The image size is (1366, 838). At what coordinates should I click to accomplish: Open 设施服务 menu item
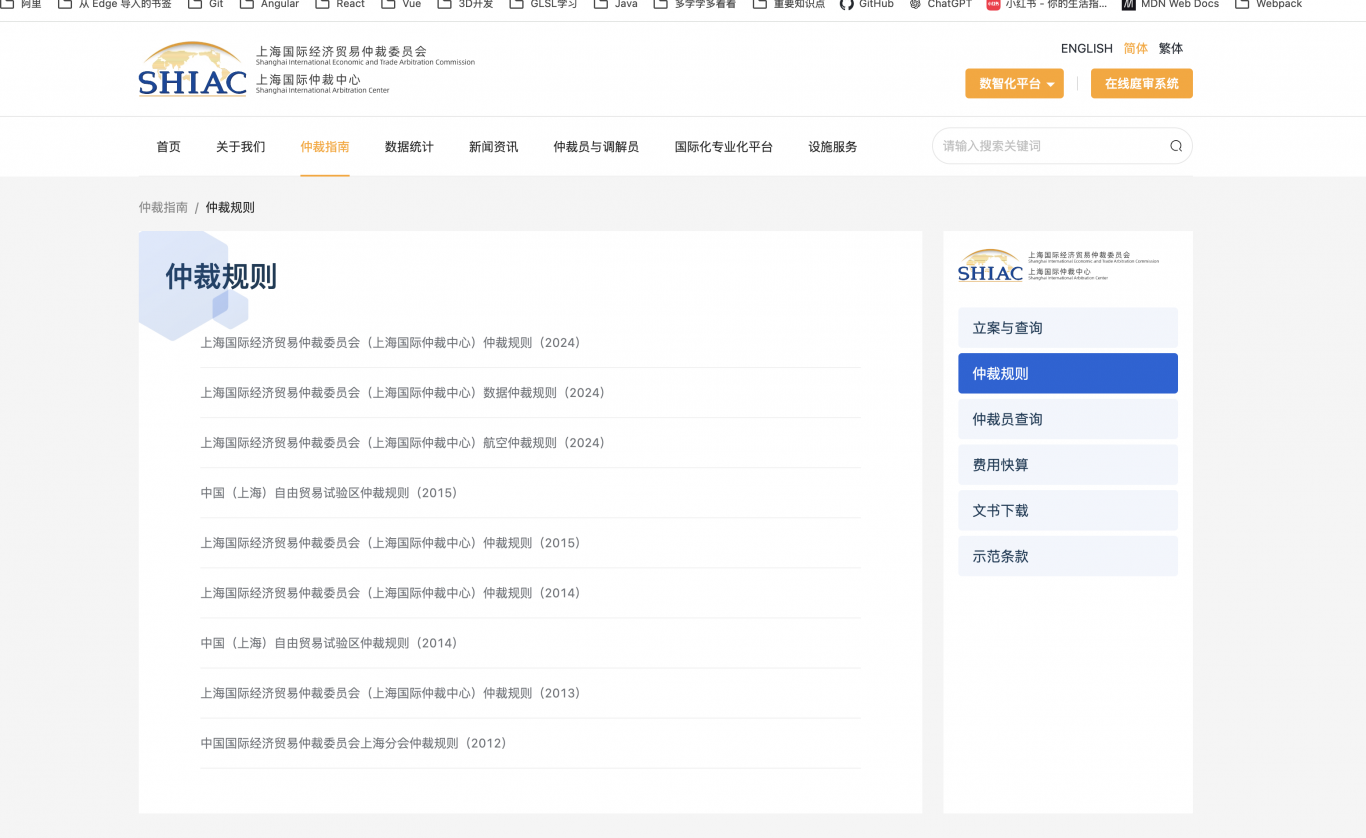(x=833, y=147)
